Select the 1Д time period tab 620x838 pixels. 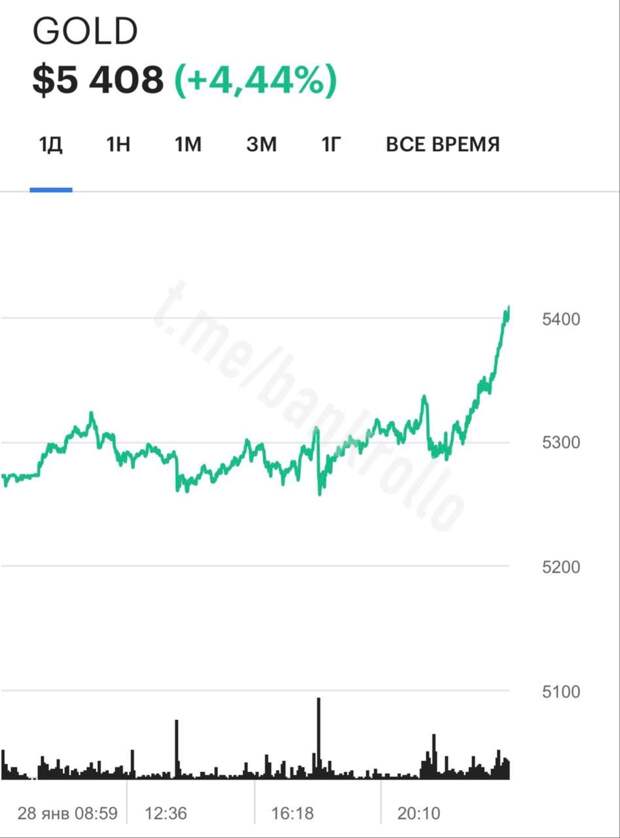point(49,144)
